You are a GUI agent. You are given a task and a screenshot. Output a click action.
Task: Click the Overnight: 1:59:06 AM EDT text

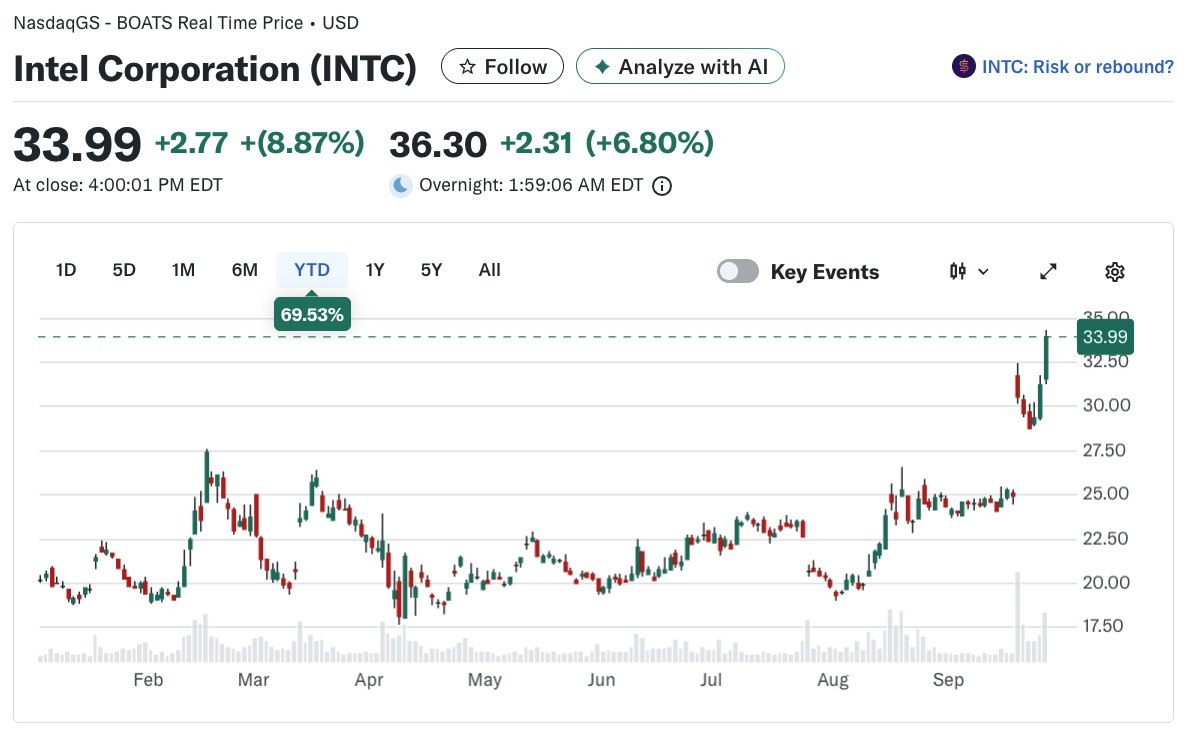(531, 185)
